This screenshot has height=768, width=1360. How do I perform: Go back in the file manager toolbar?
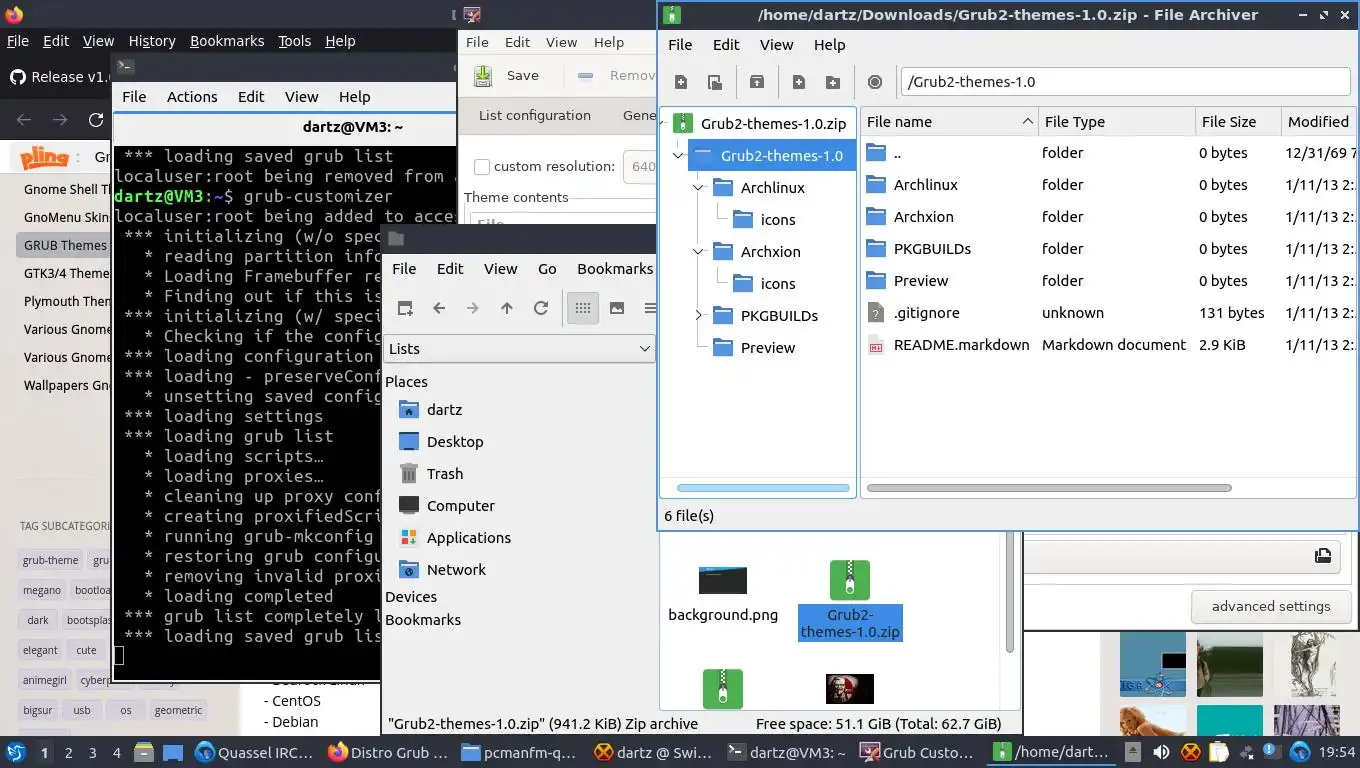pyautogui.click(x=439, y=308)
